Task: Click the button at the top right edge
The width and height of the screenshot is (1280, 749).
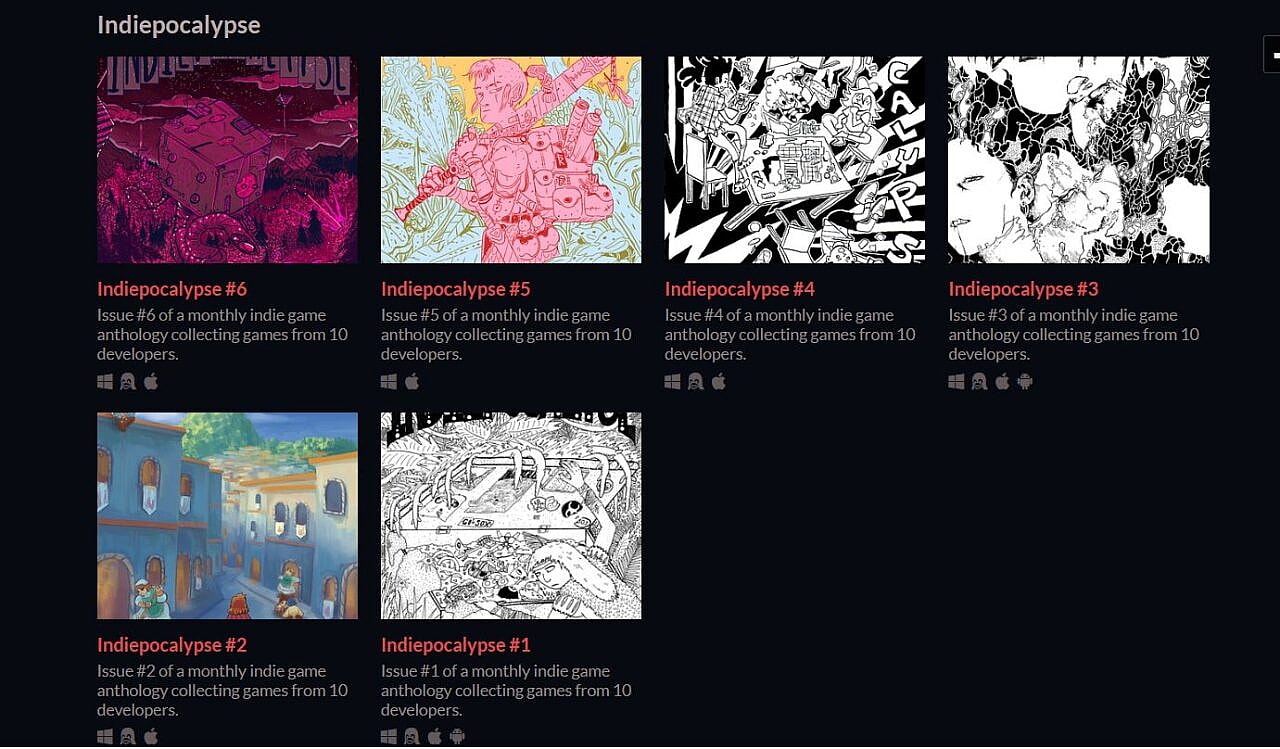Action: pos(1272,53)
